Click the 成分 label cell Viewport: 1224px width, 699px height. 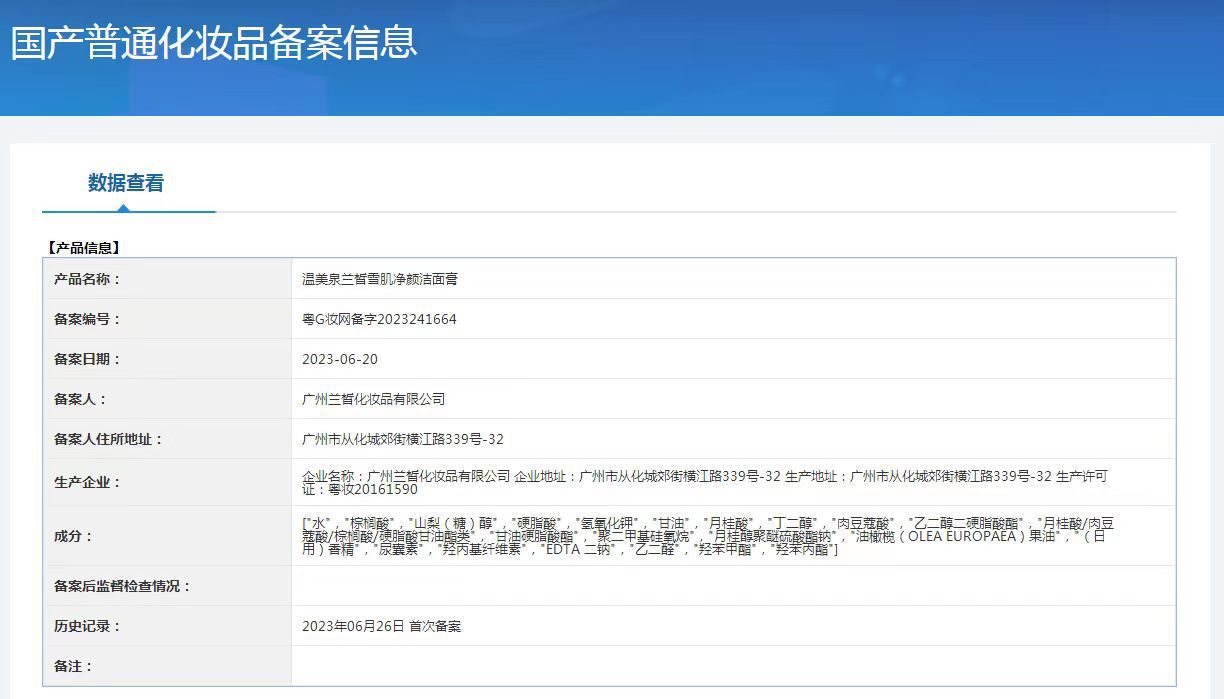(167, 536)
